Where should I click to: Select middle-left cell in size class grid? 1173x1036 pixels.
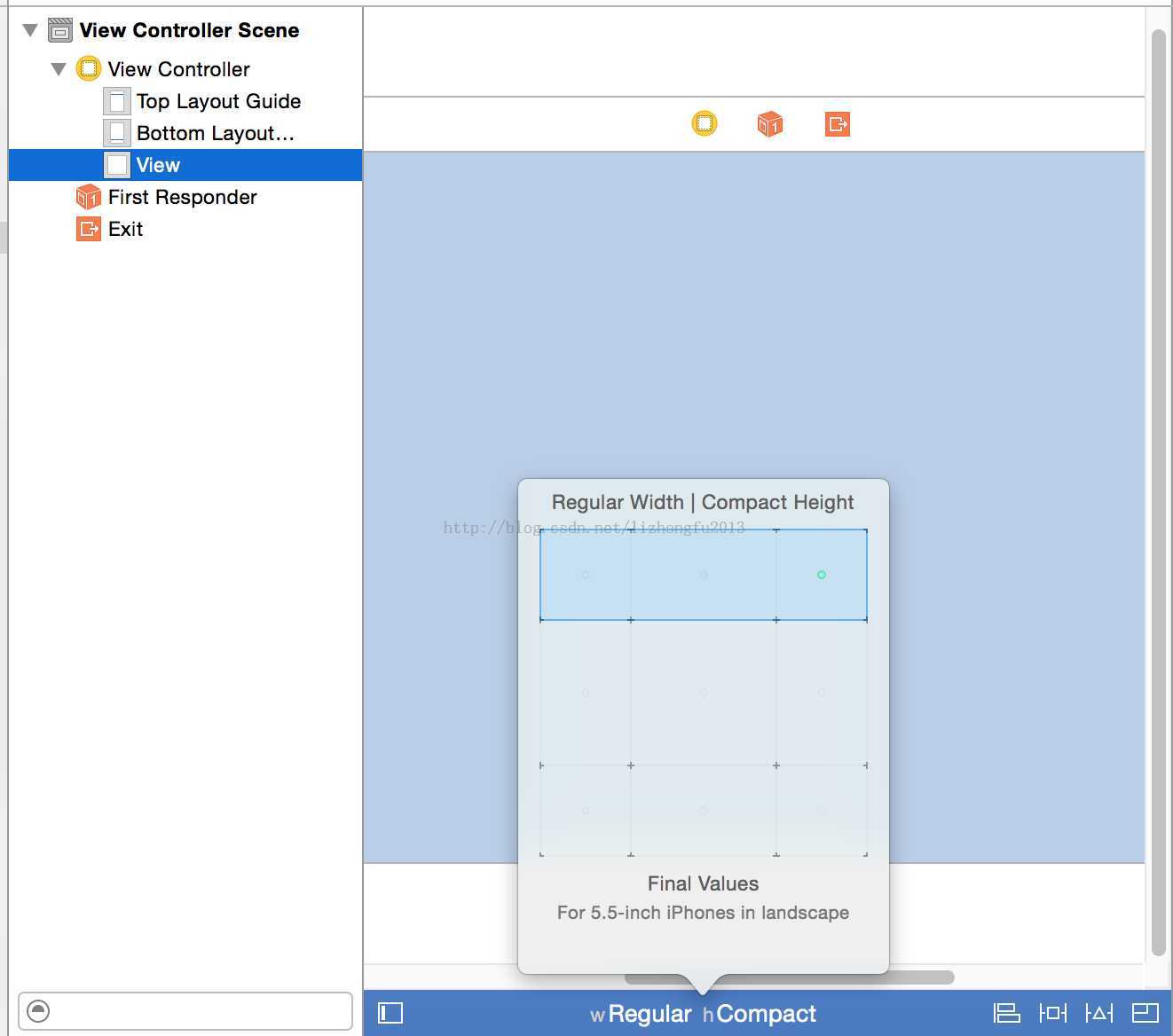click(586, 693)
